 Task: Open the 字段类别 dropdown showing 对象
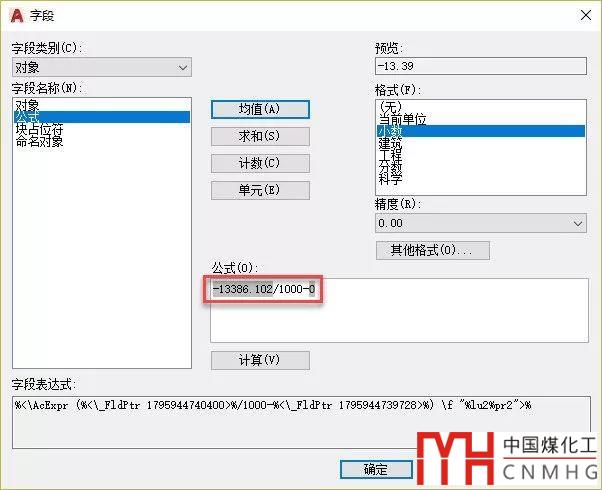(100, 67)
